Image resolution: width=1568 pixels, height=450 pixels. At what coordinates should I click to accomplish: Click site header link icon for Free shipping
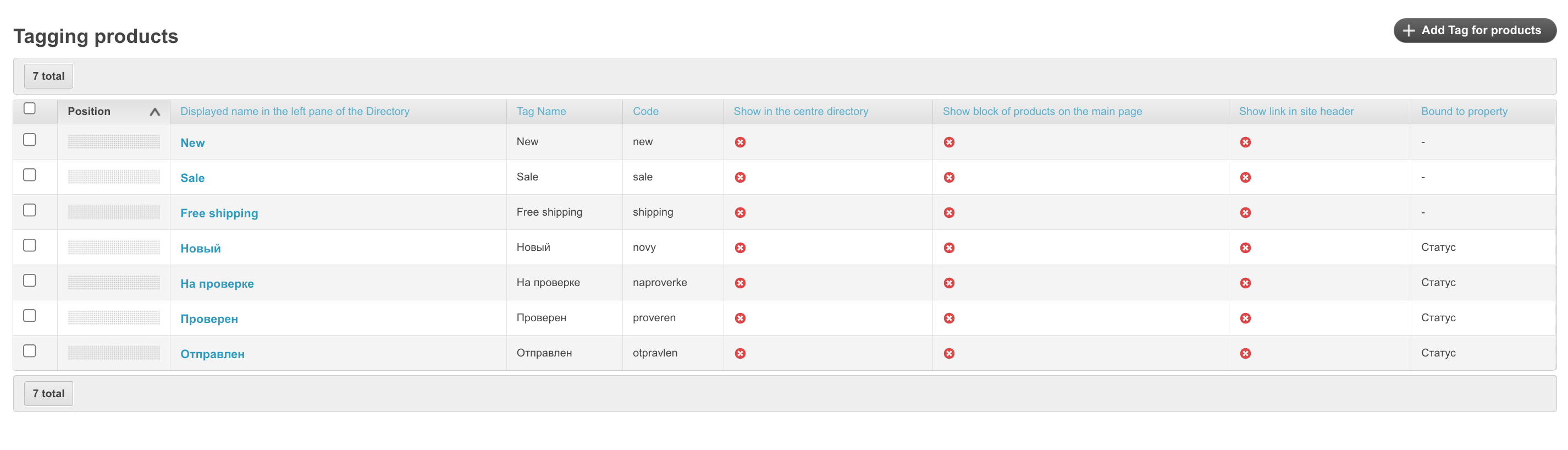(1245, 212)
